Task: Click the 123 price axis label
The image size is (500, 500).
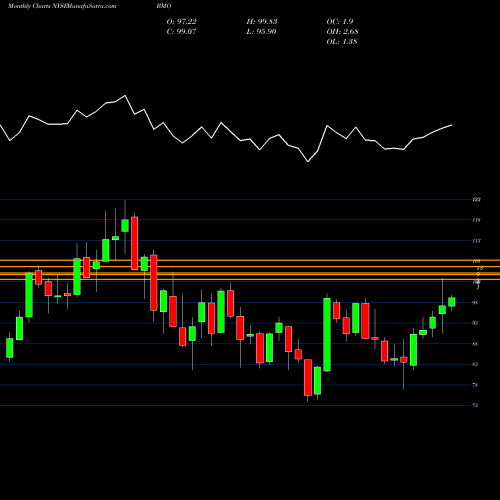Action: (477, 200)
